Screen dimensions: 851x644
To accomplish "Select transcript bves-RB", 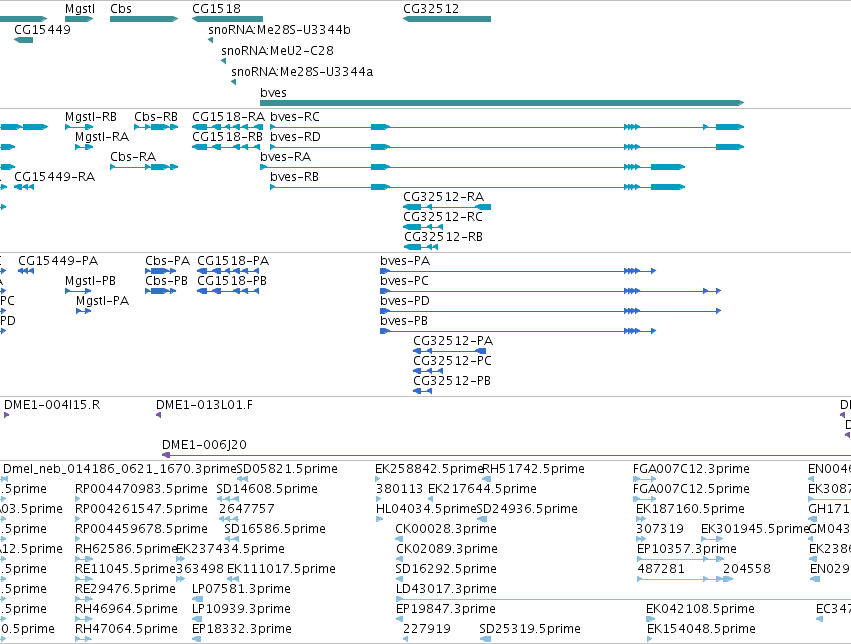I will tap(478, 187).
